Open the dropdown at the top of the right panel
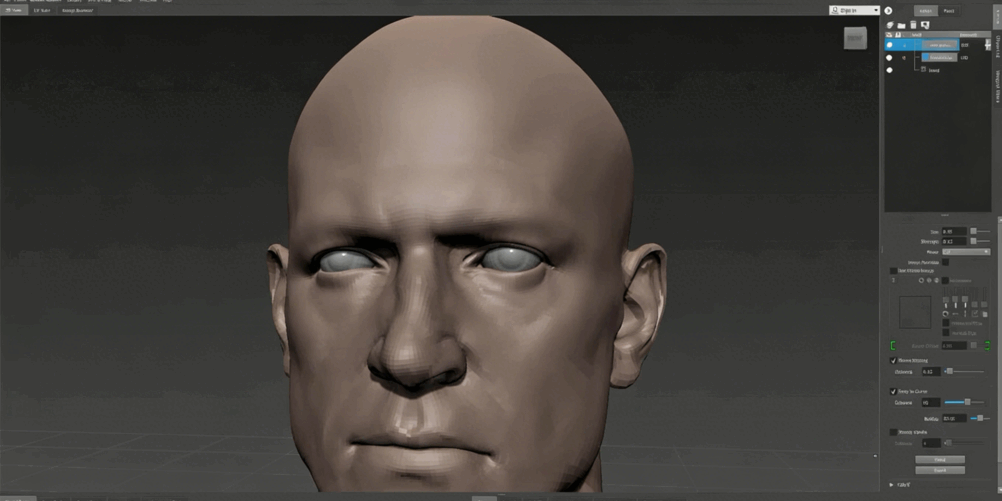 [x=855, y=10]
